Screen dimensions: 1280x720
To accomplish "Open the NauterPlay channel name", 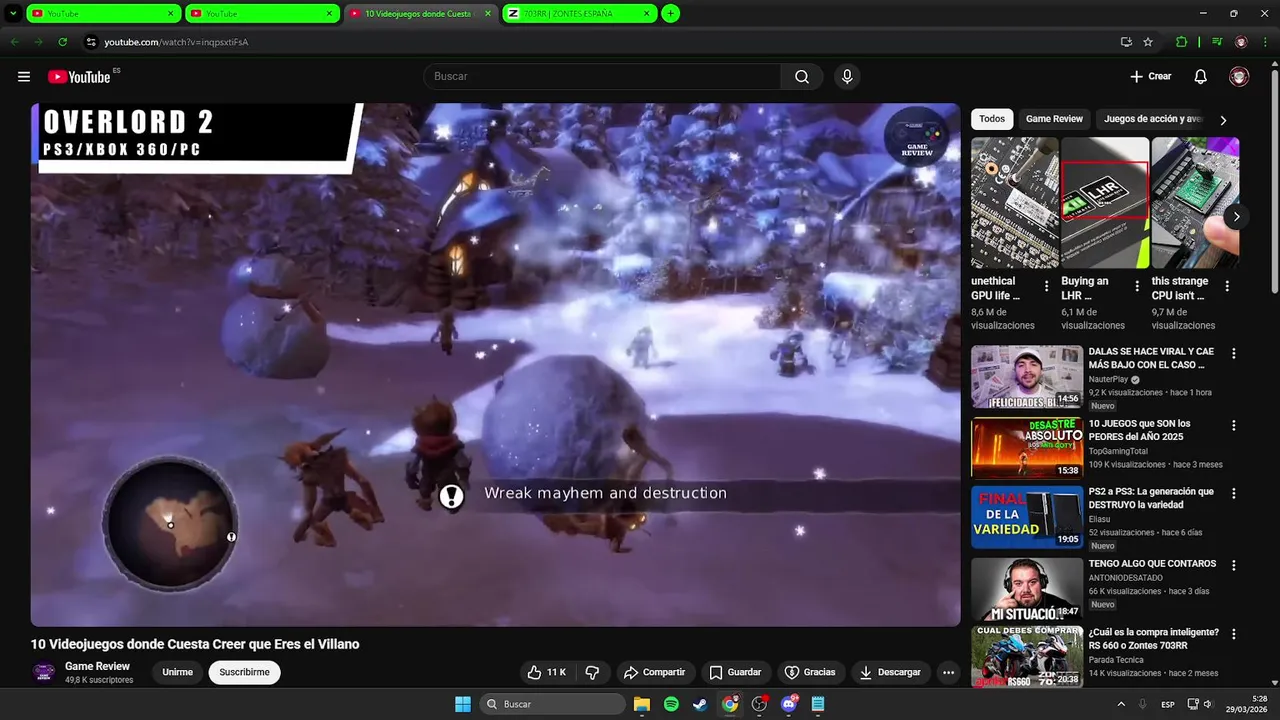I will click(x=1108, y=380).
